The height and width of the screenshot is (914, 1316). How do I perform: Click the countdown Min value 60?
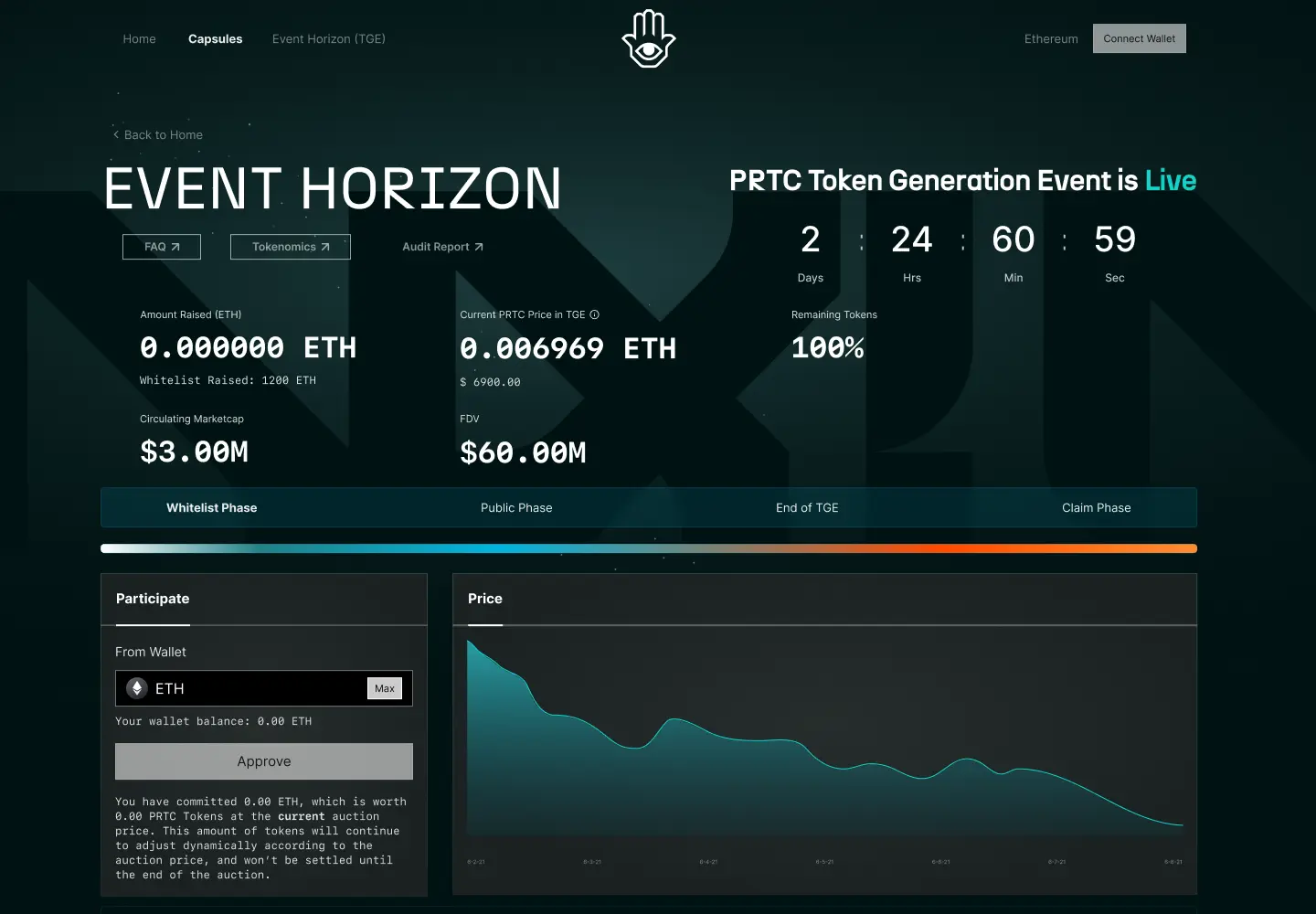1014,239
